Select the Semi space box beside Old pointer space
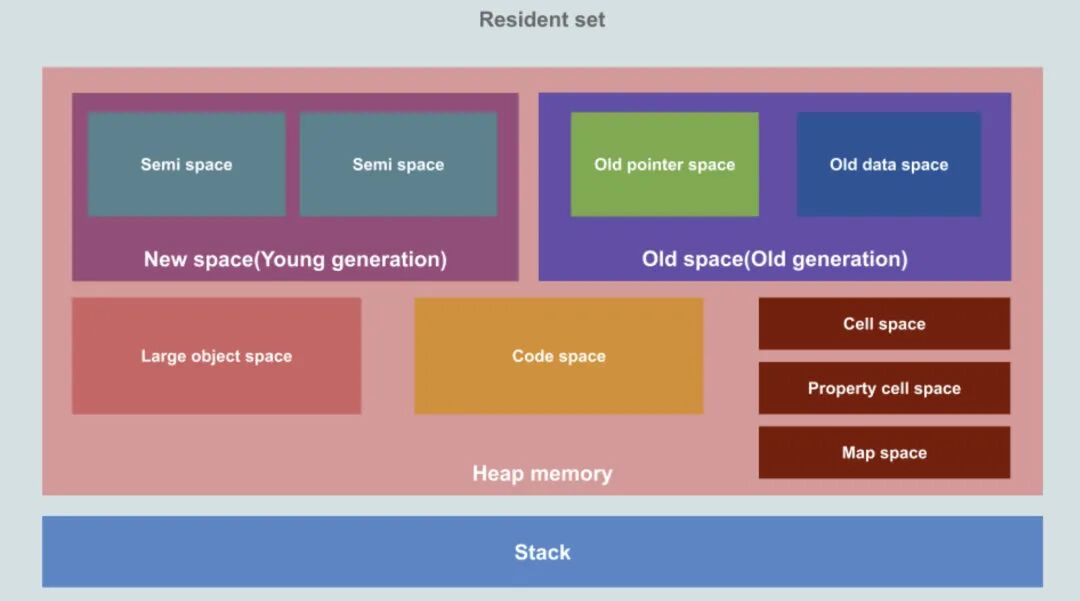The width and height of the screenshot is (1080, 601). pos(398,165)
